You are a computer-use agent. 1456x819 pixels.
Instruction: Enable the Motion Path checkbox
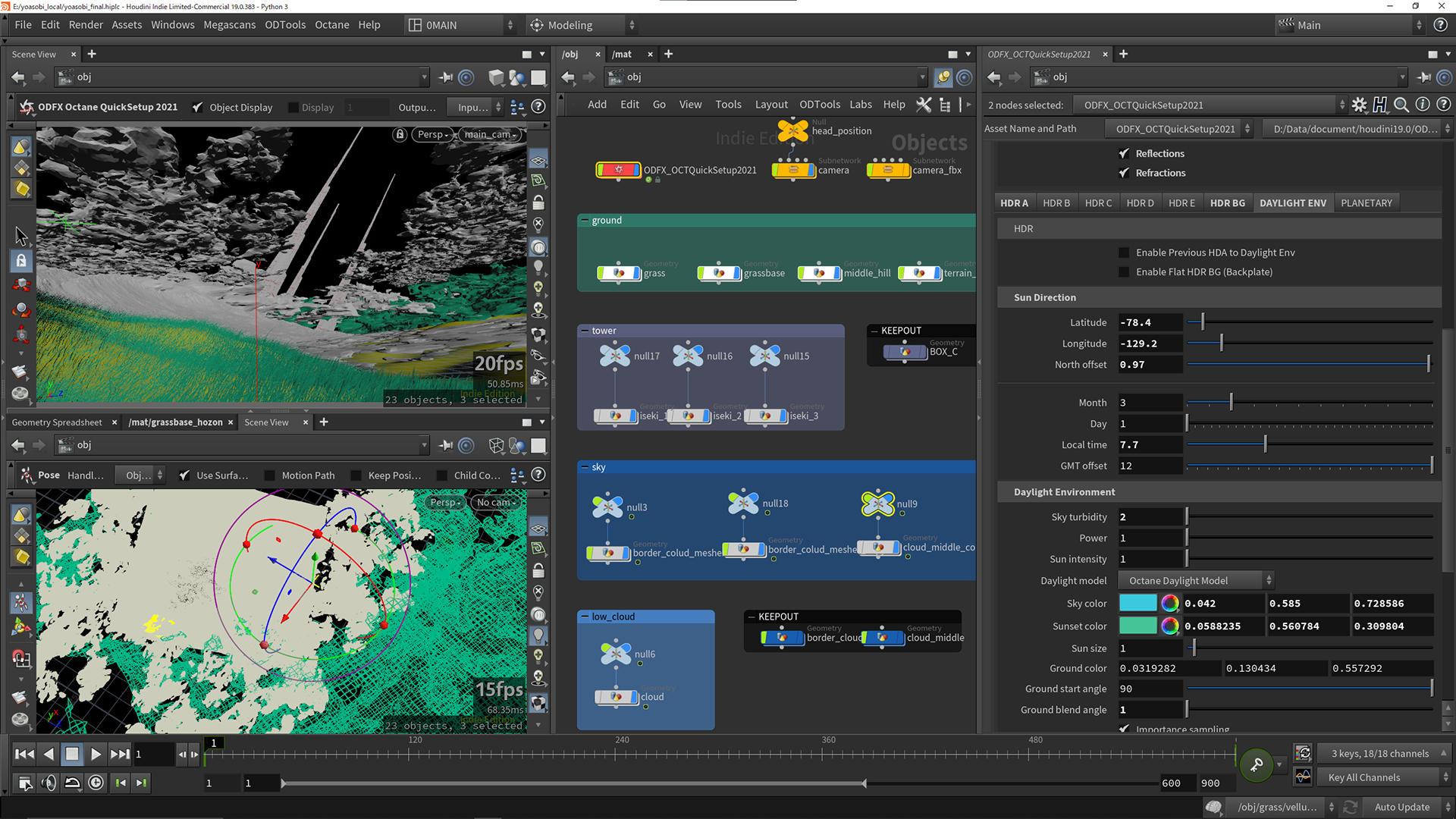269,475
